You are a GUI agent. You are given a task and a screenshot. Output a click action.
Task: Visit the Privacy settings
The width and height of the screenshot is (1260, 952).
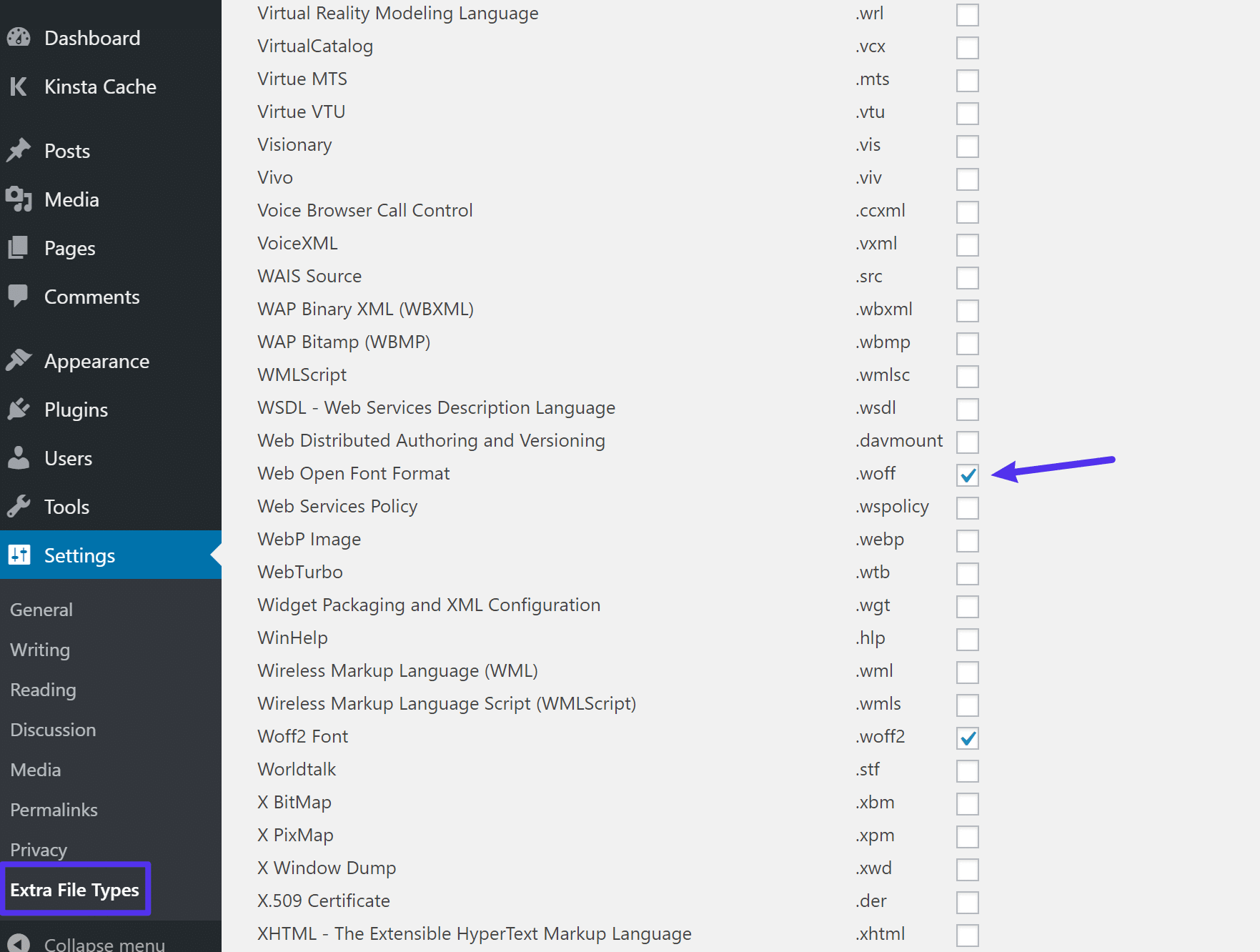pyautogui.click(x=38, y=849)
